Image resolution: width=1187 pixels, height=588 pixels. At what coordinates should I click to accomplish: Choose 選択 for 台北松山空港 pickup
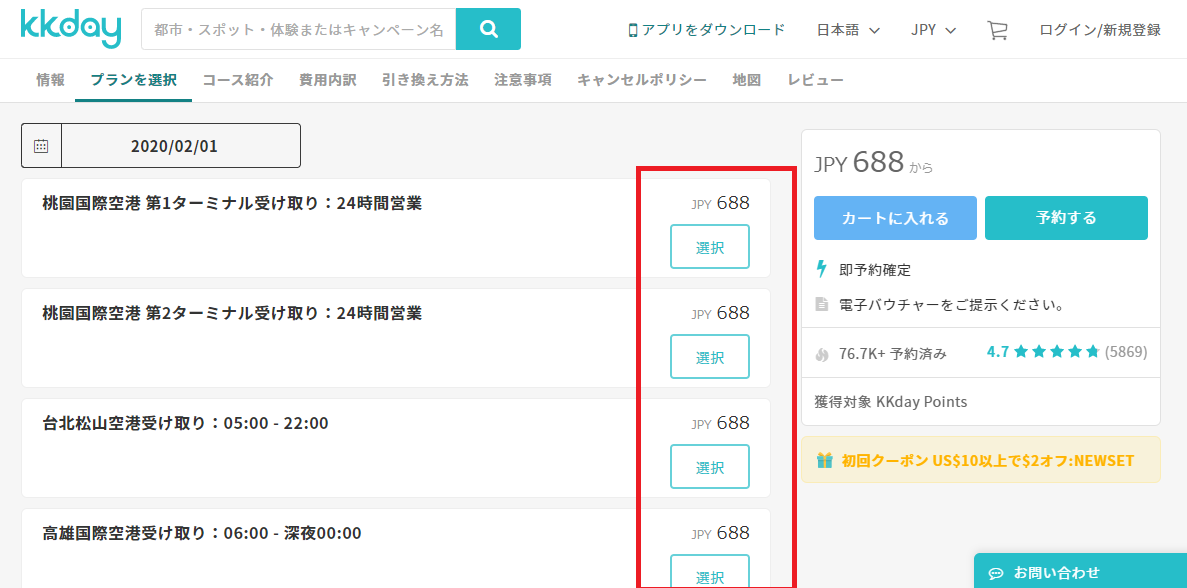tap(709, 467)
